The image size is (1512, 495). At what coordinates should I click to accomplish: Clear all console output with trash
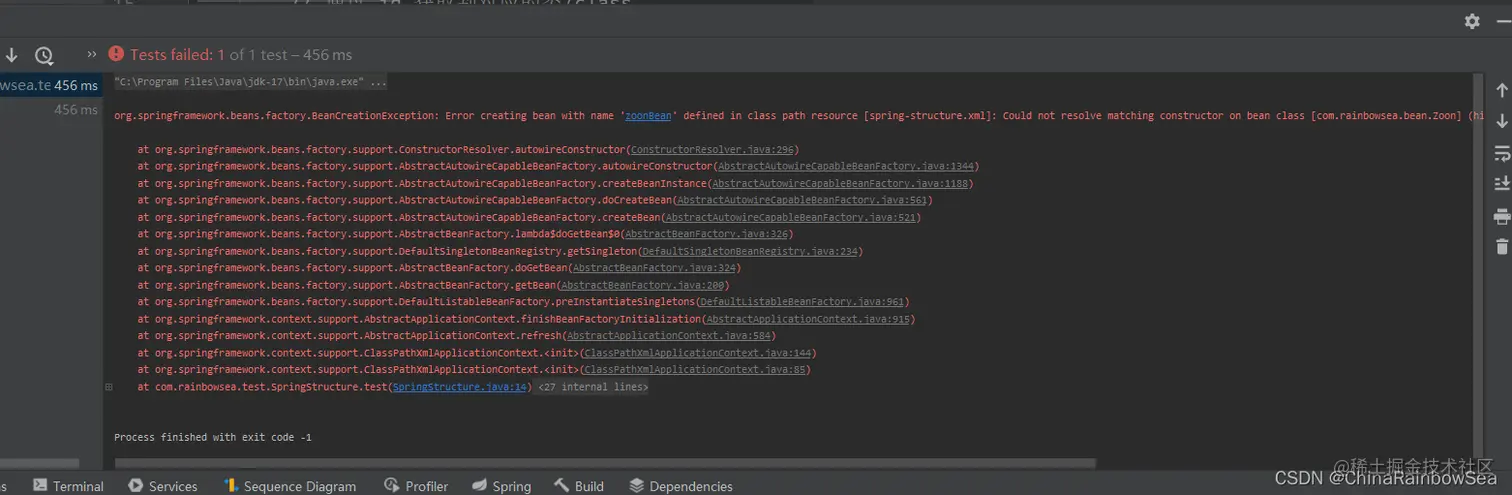click(x=1501, y=246)
